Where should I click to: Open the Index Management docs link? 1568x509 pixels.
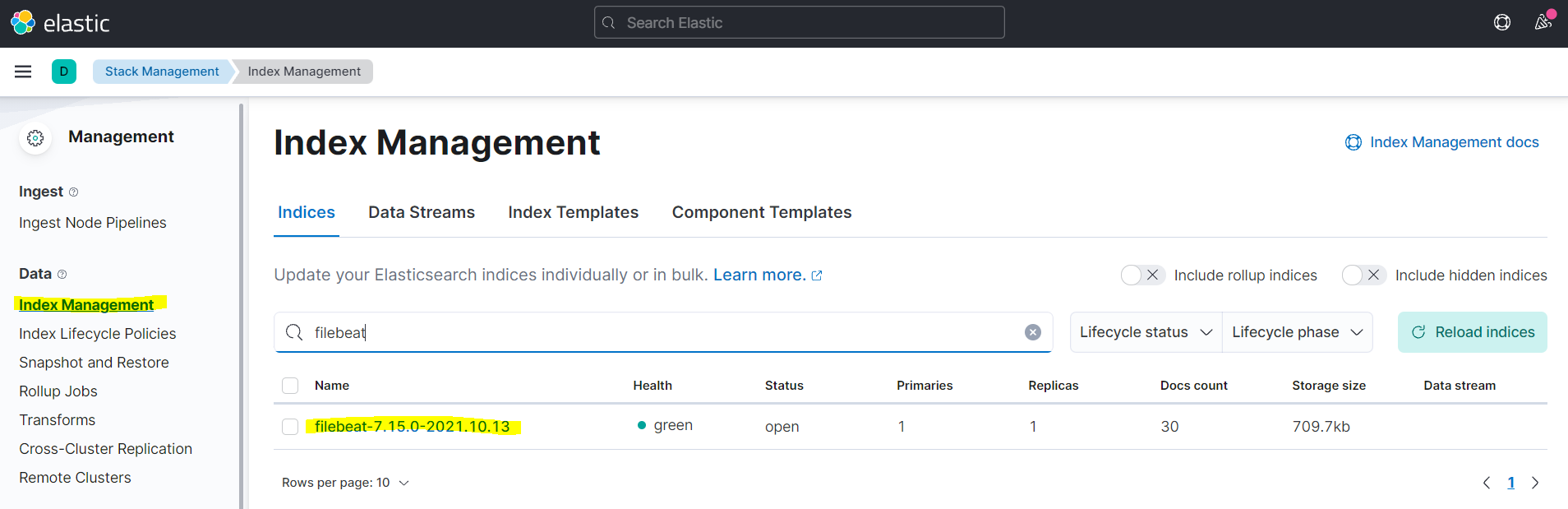pyautogui.click(x=1455, y=142)
